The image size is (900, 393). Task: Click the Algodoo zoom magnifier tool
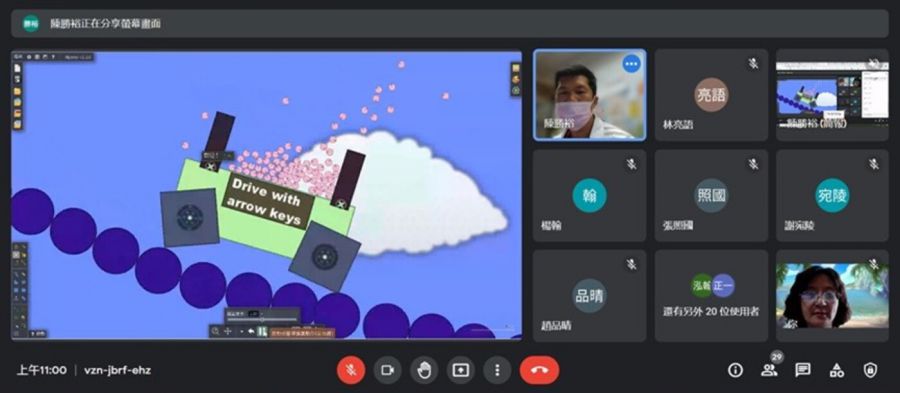(215, 332)
